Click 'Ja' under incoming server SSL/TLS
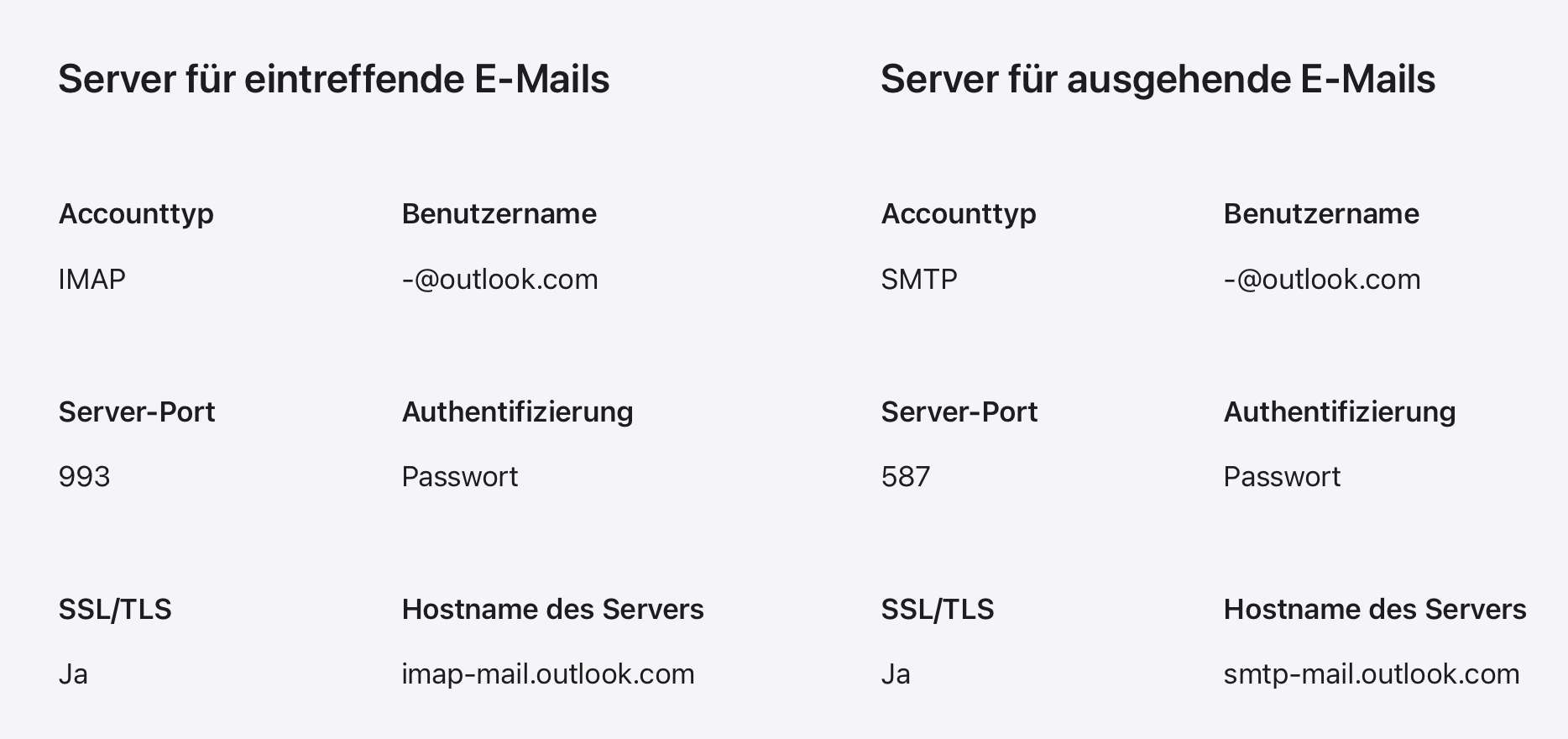 73,674
